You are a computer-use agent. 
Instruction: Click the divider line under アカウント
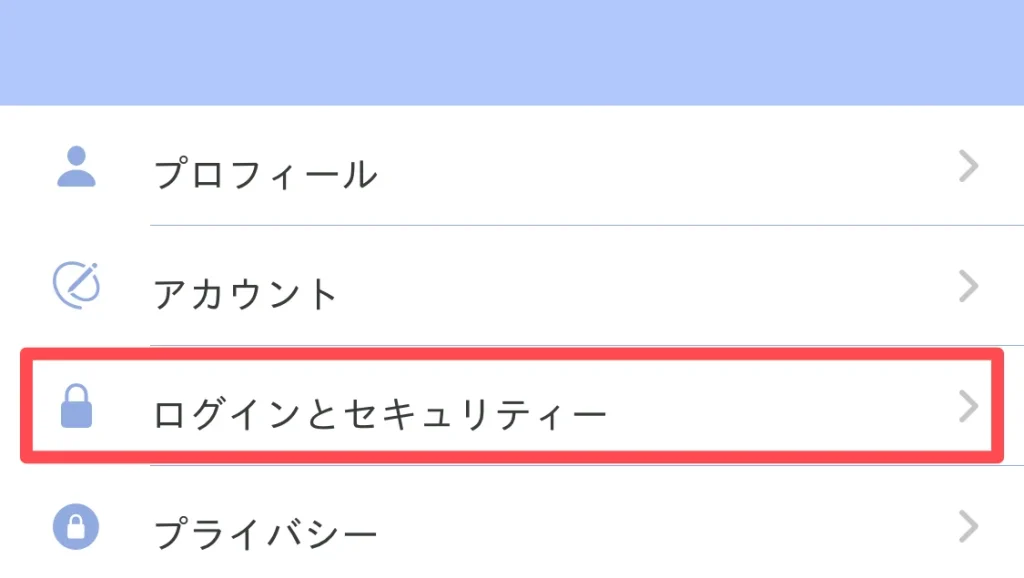click(587, 345)
